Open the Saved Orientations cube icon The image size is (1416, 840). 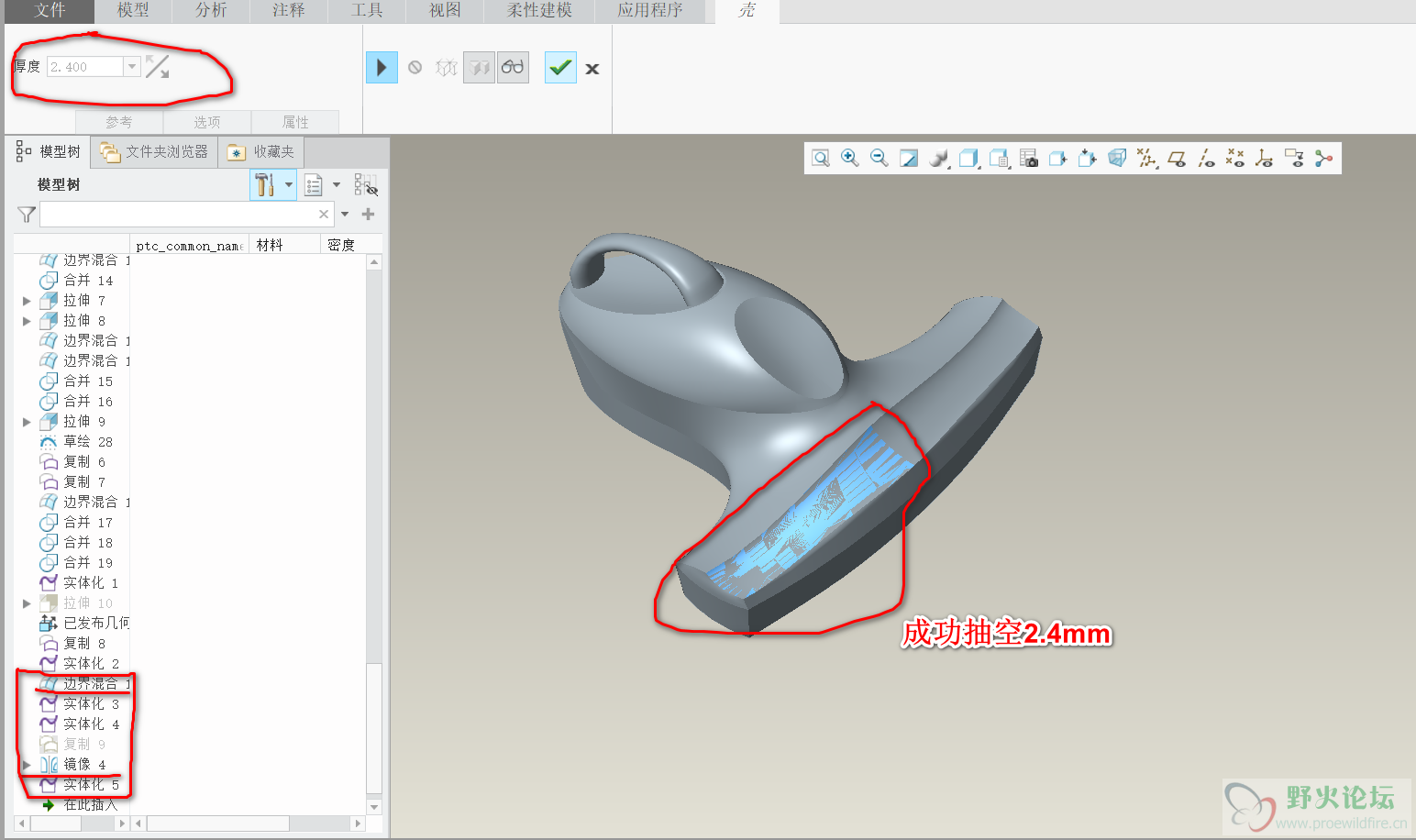pos(968,159)
